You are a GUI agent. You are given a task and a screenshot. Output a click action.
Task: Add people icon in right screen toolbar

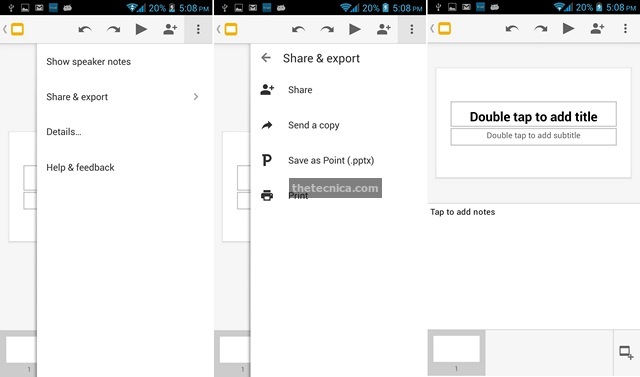(x=597, y=28)
